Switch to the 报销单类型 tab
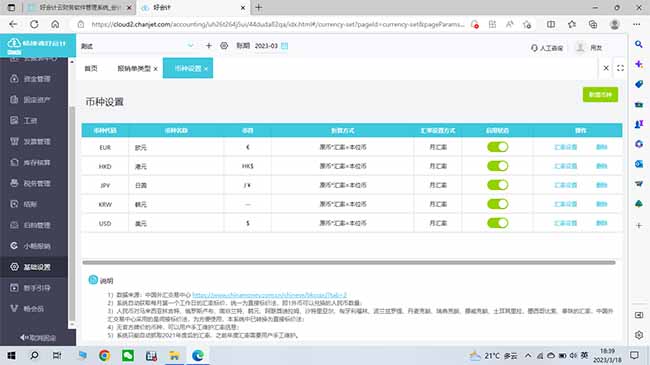 (x=137, y=68)
